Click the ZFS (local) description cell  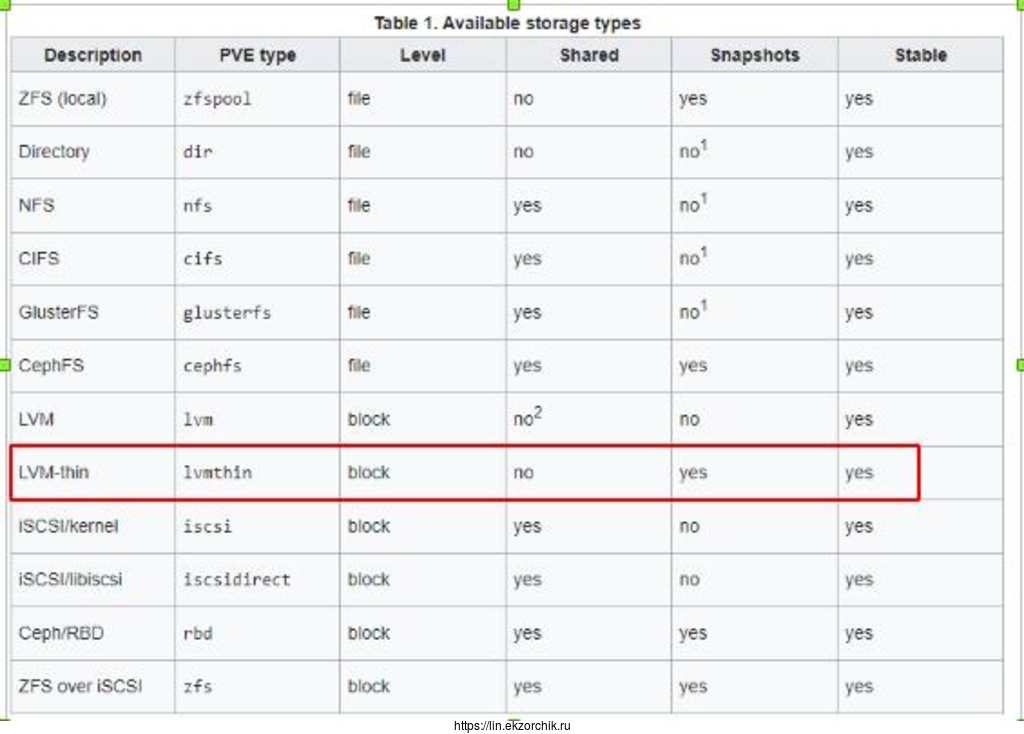click(62, 99)
